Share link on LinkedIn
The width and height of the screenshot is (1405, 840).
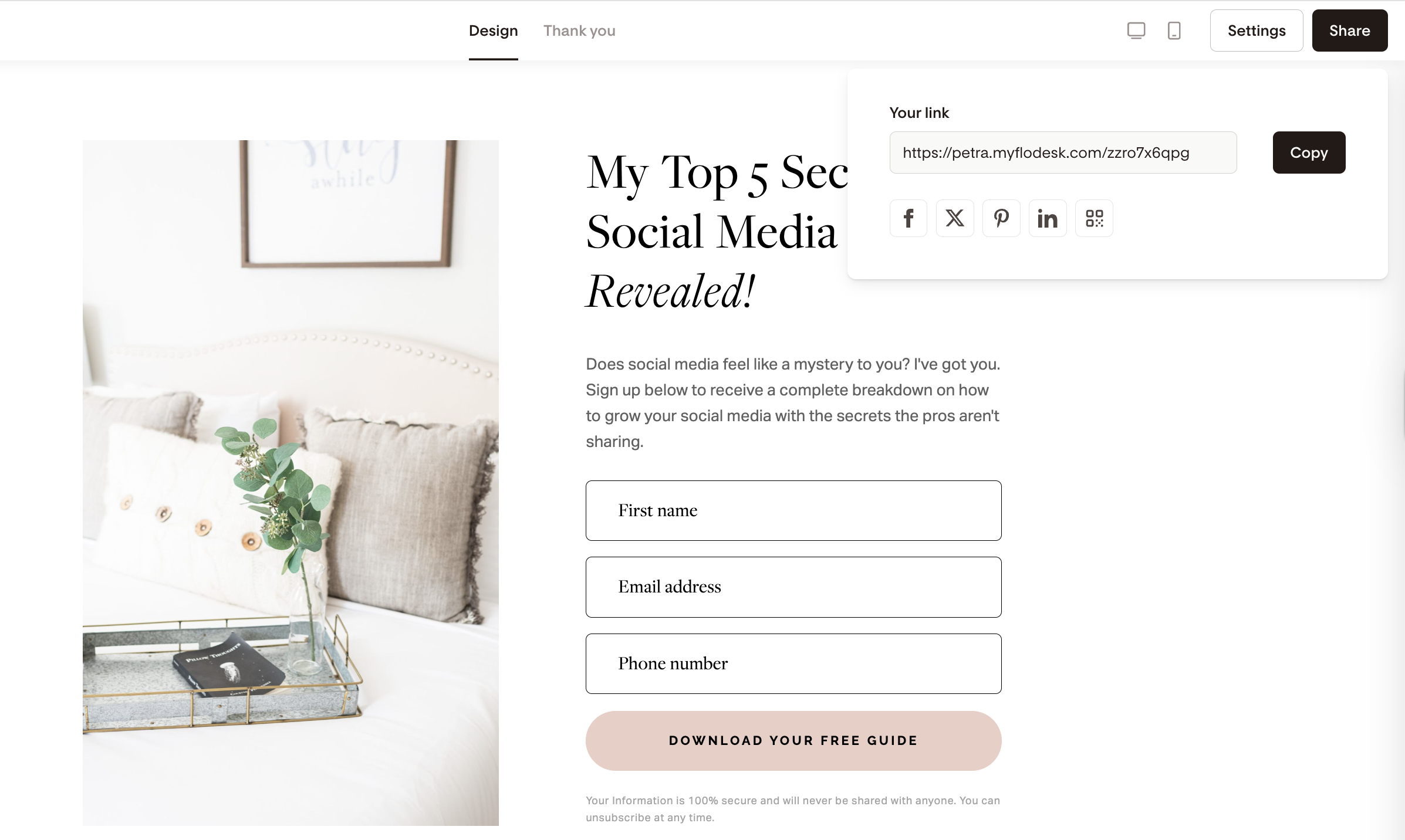(1048, 218)
